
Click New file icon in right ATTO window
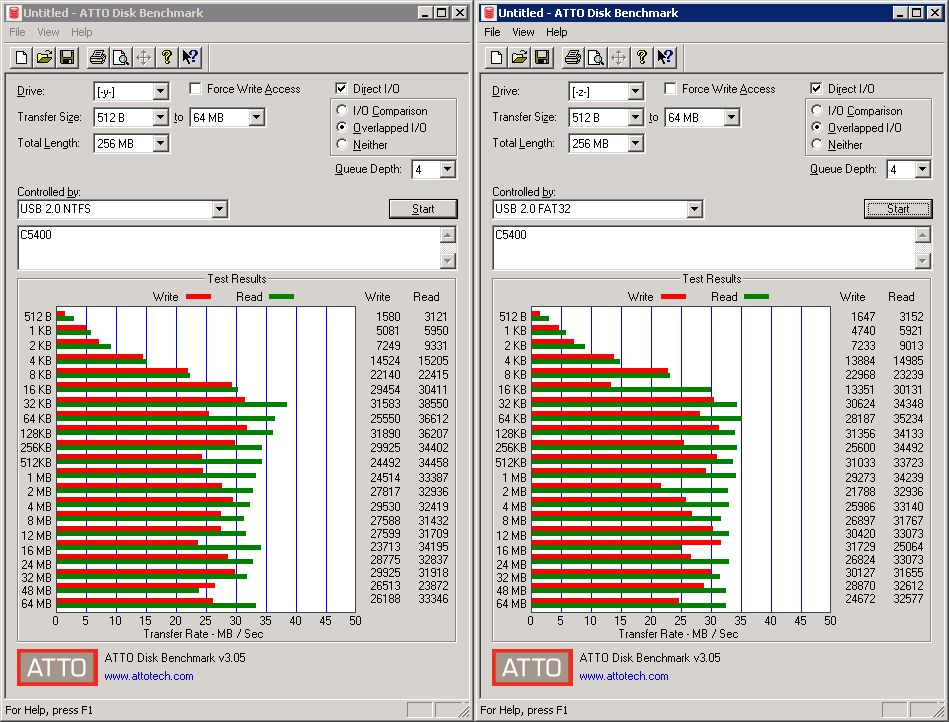496,57
